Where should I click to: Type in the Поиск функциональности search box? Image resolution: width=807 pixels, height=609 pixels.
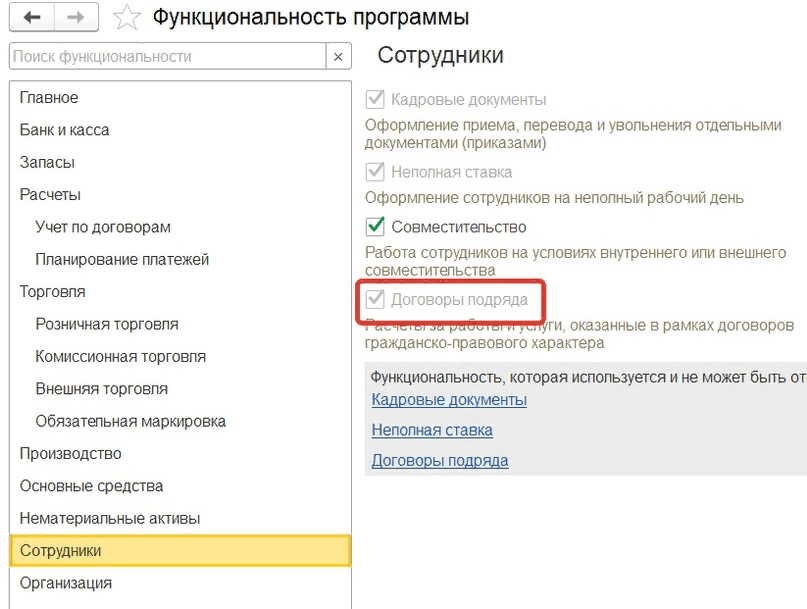point(167,57)
